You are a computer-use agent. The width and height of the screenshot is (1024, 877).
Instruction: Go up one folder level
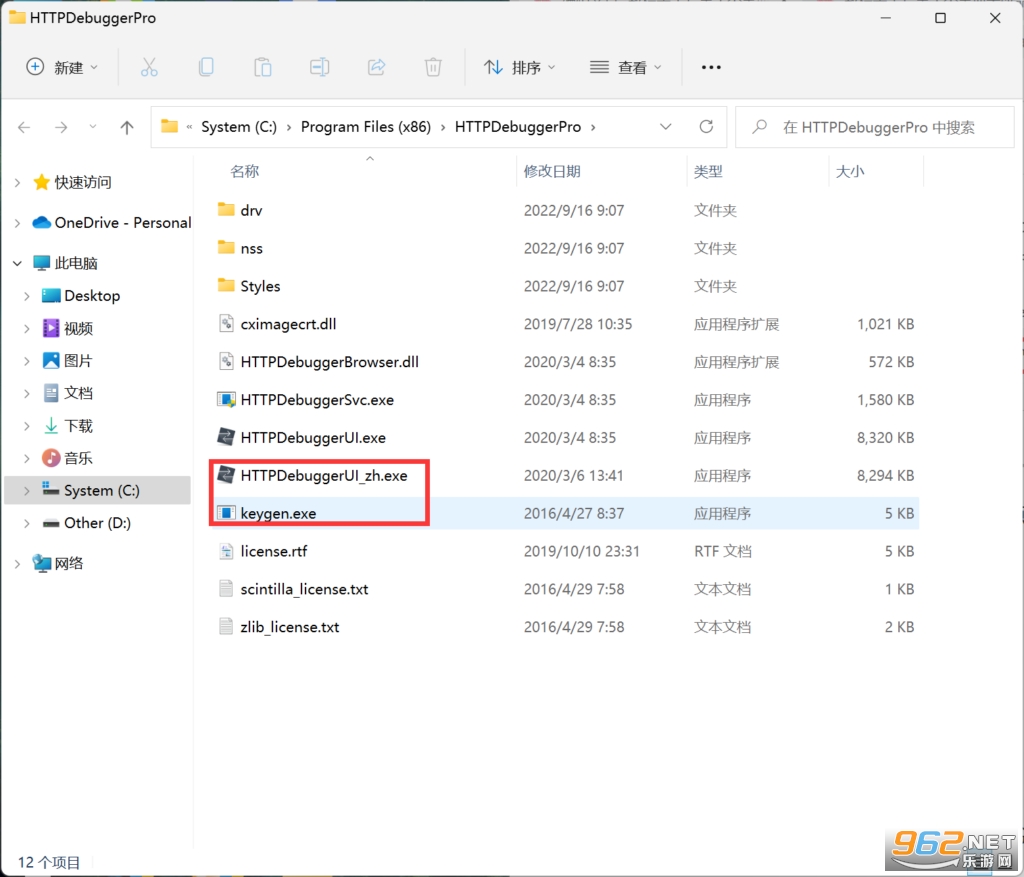[127, 127]
